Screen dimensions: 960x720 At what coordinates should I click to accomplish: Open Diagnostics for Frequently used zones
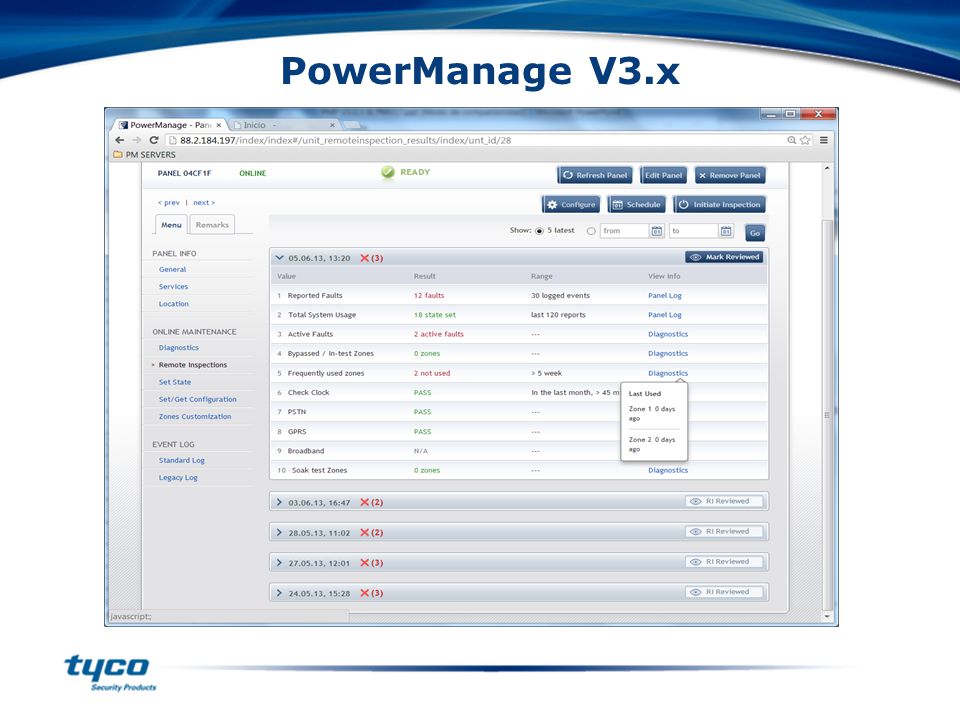tap(668, 373)
